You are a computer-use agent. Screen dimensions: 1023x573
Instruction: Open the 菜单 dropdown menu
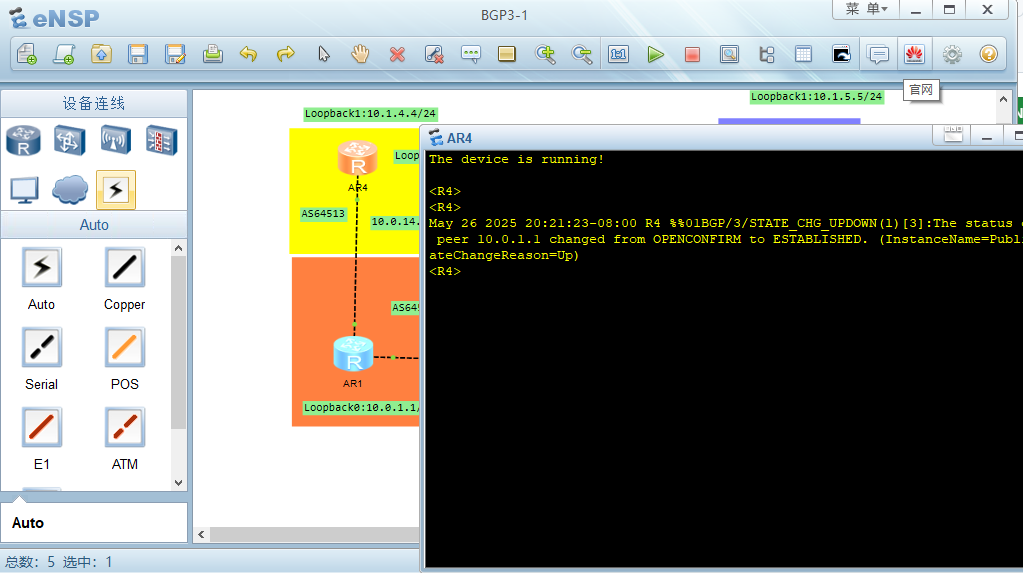[866, 9]
